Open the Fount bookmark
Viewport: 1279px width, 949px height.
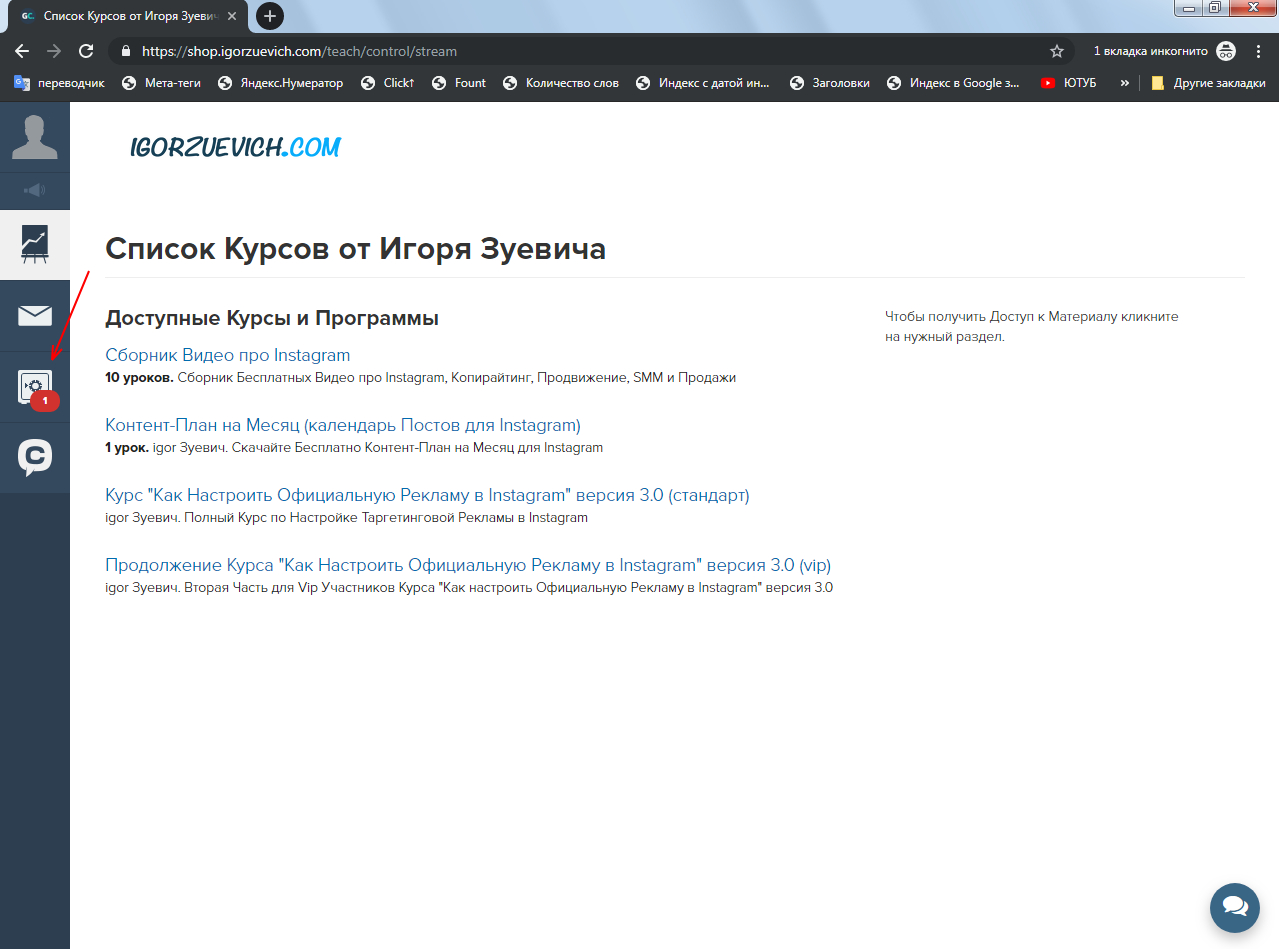[459, 83]
